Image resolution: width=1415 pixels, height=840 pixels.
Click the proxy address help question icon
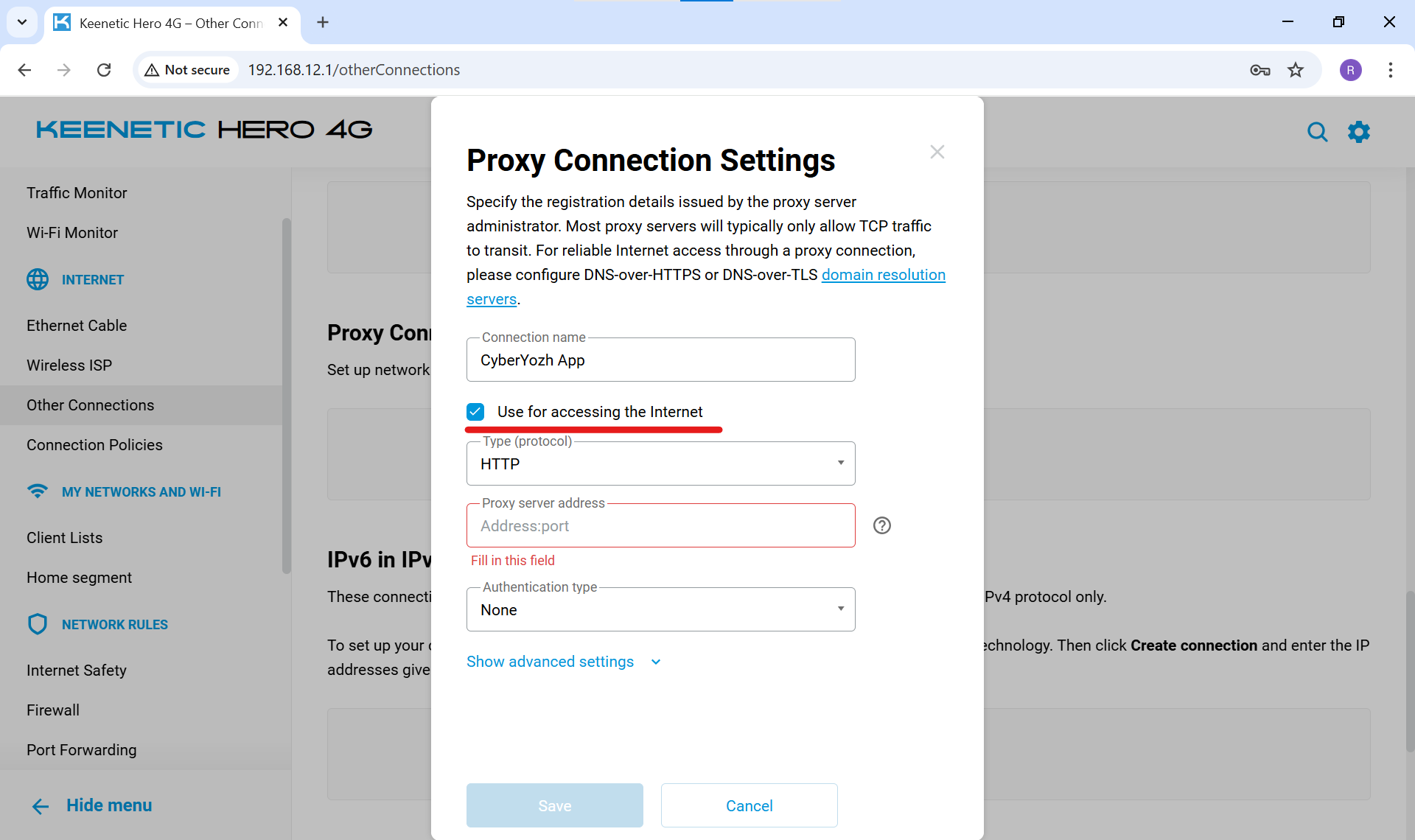(x=881, y=525)
